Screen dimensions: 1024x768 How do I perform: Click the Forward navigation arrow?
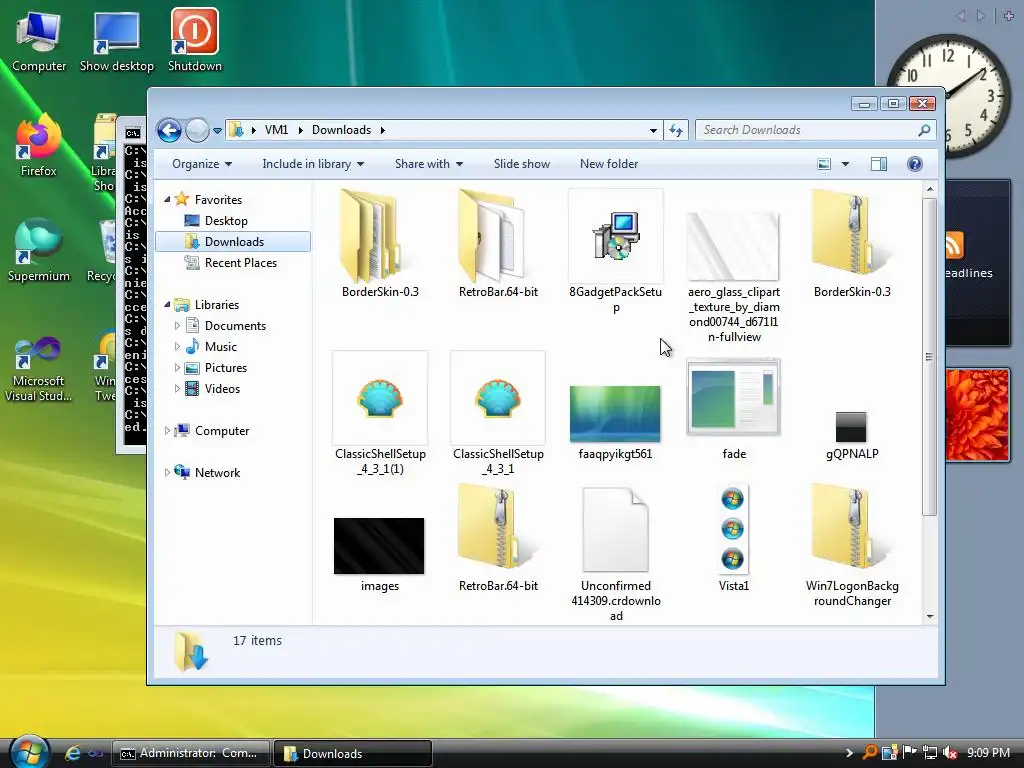tap(197, 131)
